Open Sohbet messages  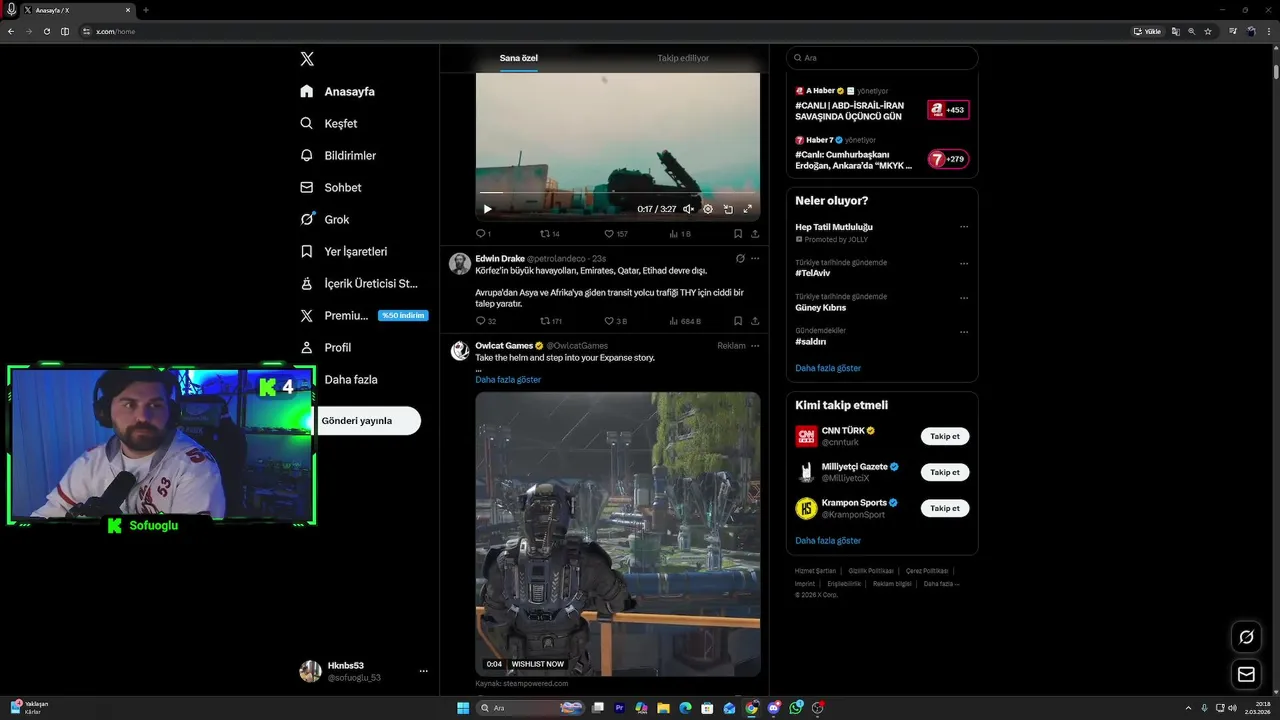click(x=331, y=187)
